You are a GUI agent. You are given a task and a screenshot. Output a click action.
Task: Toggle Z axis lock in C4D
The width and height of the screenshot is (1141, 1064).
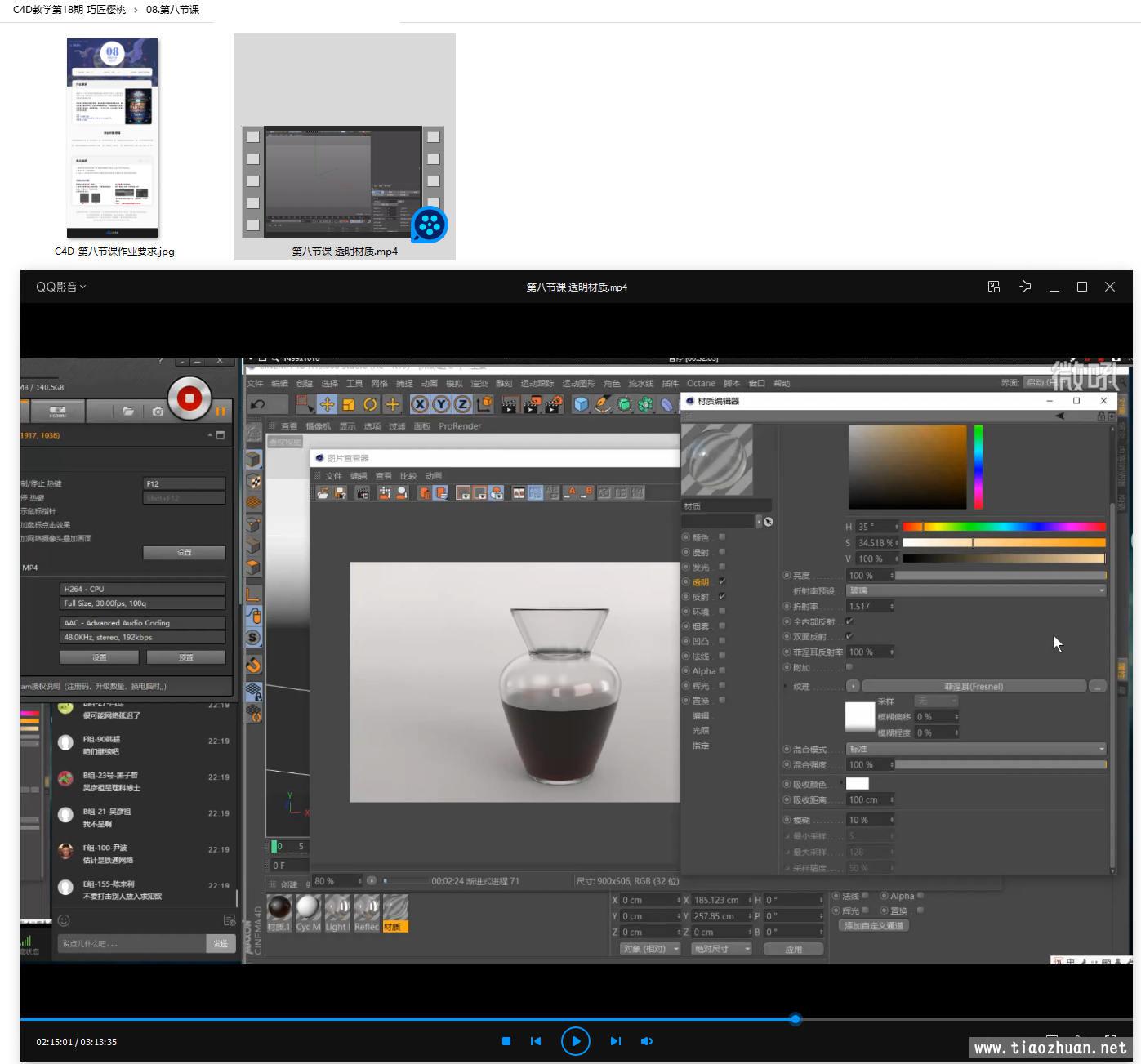click(462, 404)
